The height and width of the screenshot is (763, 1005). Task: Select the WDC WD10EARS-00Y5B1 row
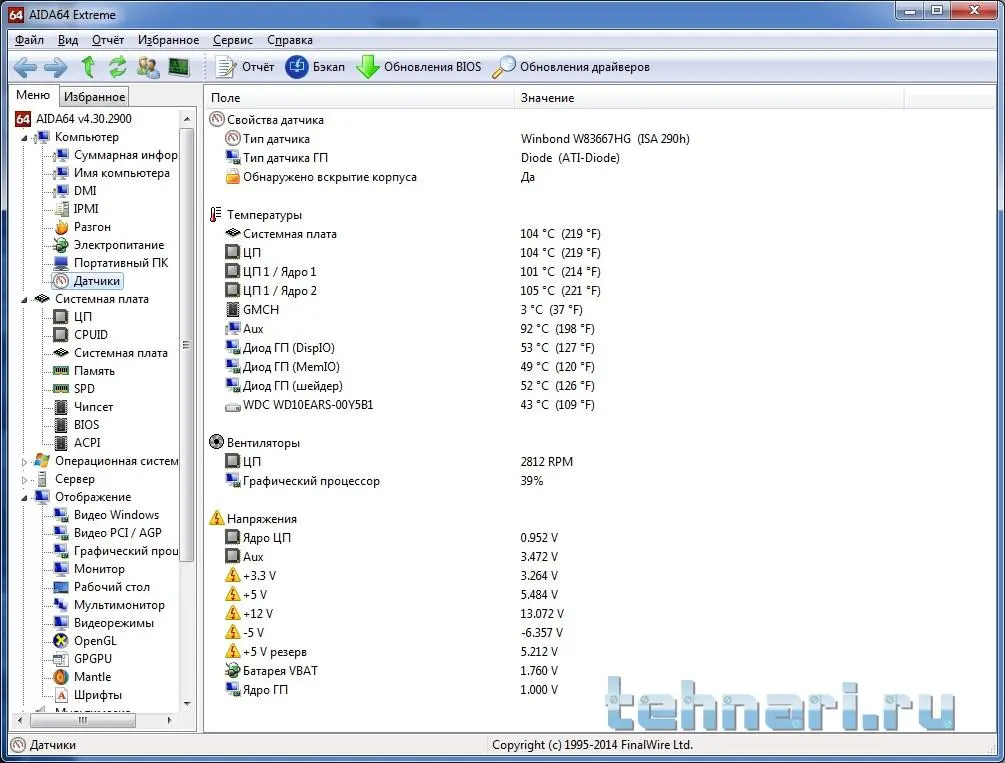410,405
